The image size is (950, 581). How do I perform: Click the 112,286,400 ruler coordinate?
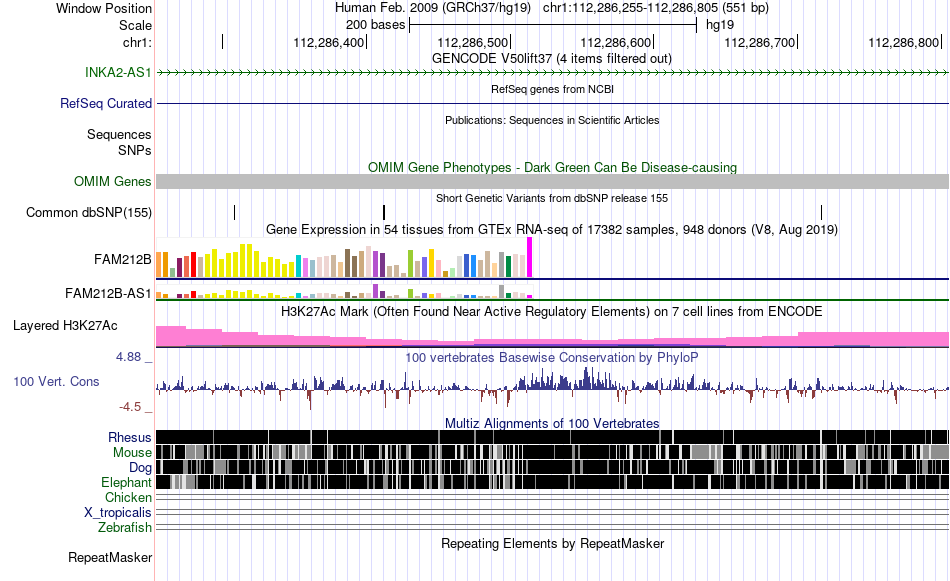[x=329, y=42]
